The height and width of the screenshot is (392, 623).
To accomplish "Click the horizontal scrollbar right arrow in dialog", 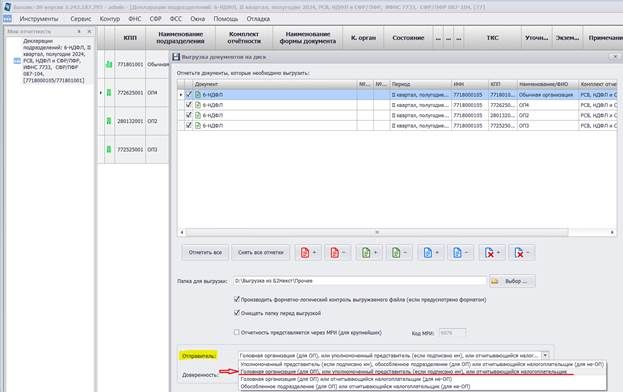I will (x=612, y=232).
